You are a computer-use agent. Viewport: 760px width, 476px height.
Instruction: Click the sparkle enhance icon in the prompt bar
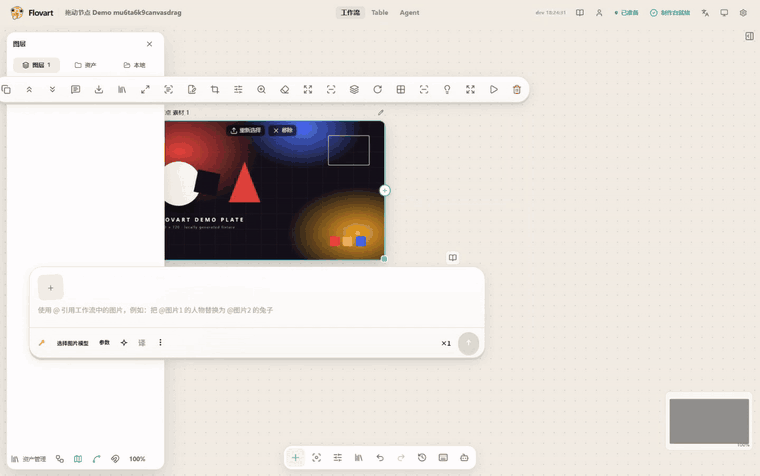(x=124, y=343)
